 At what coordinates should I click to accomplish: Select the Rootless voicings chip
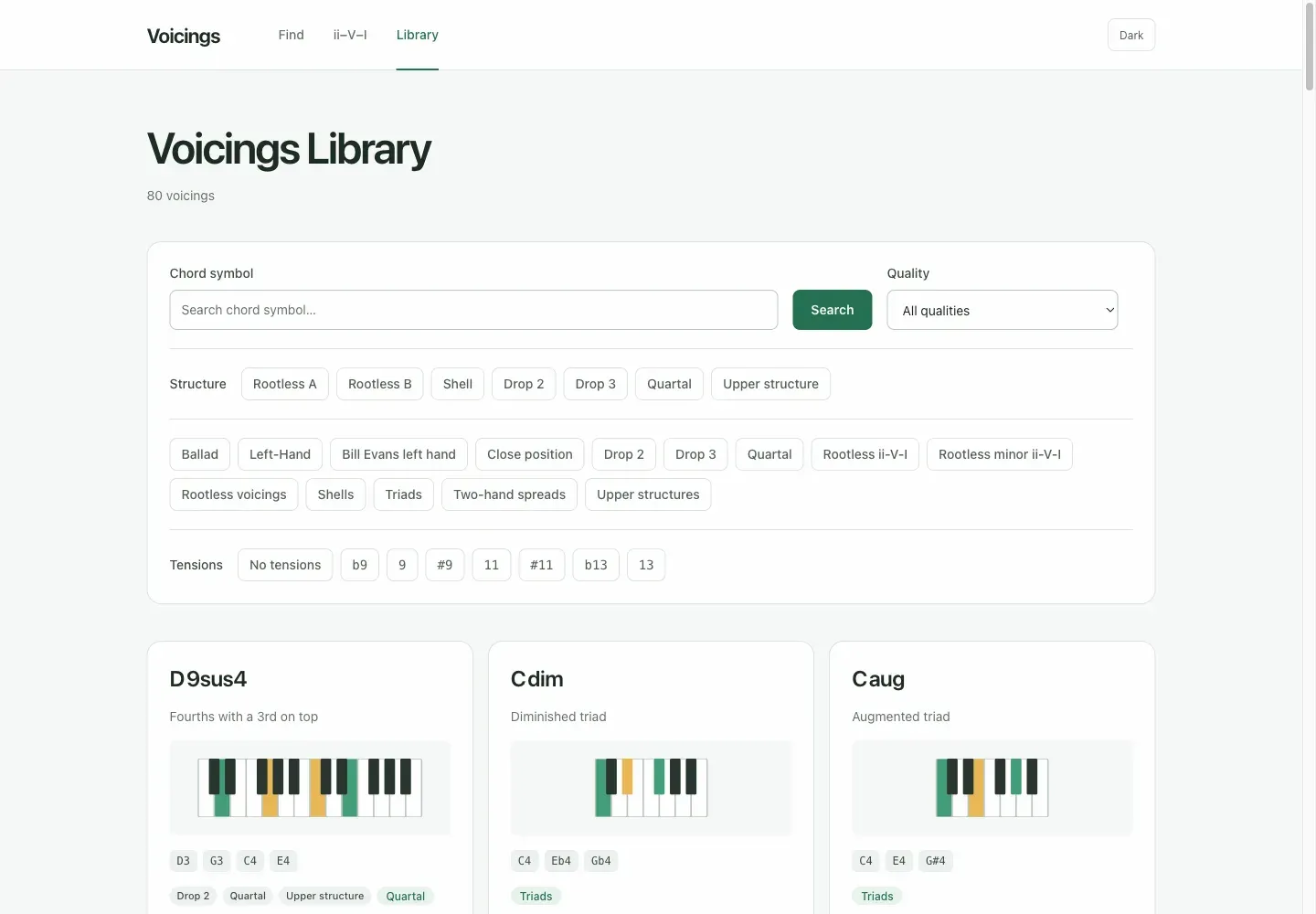click(x=234, y=494)
